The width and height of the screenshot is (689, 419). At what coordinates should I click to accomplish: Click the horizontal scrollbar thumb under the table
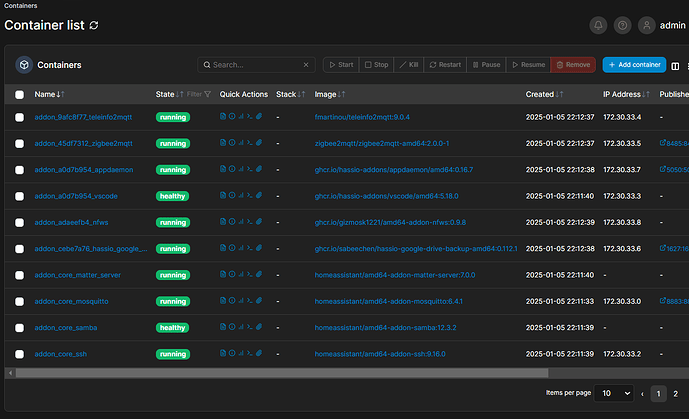click(x=282, y=373)
